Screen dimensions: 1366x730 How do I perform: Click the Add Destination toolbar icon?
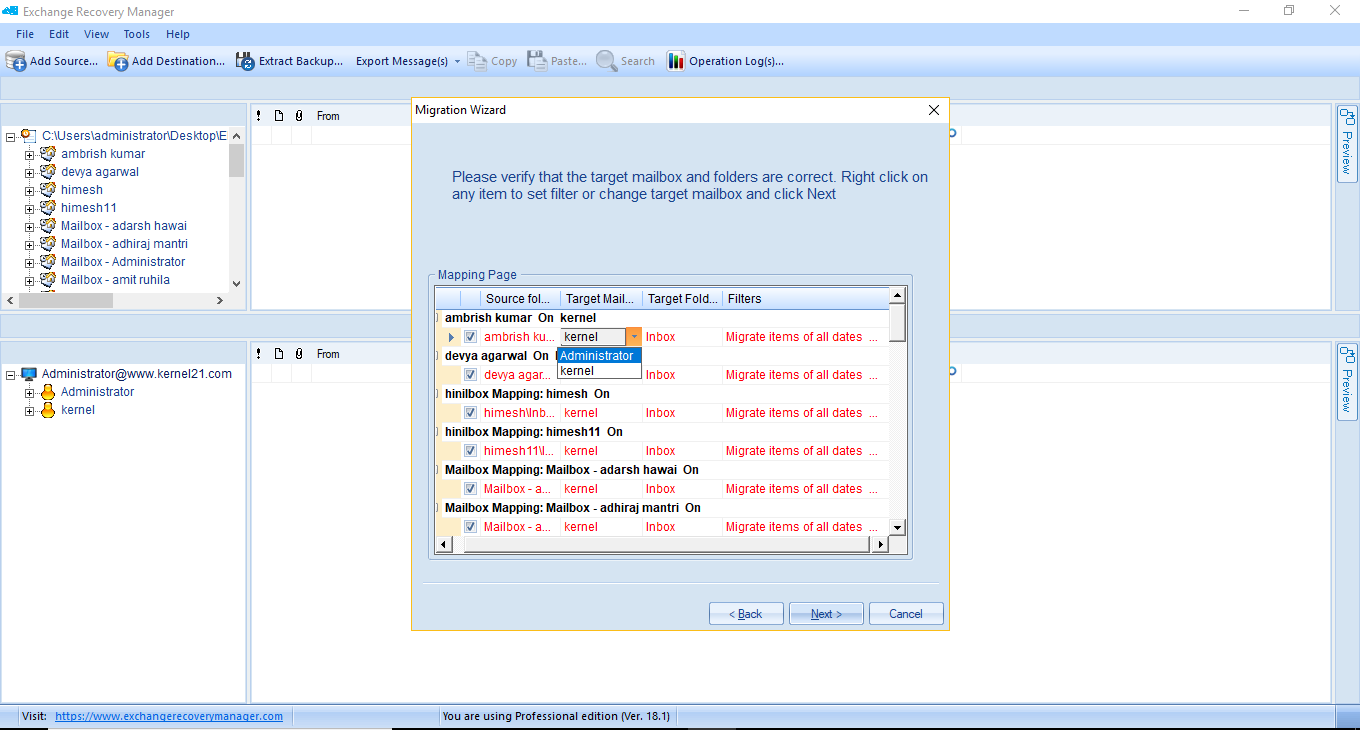[x=118, y=61]
